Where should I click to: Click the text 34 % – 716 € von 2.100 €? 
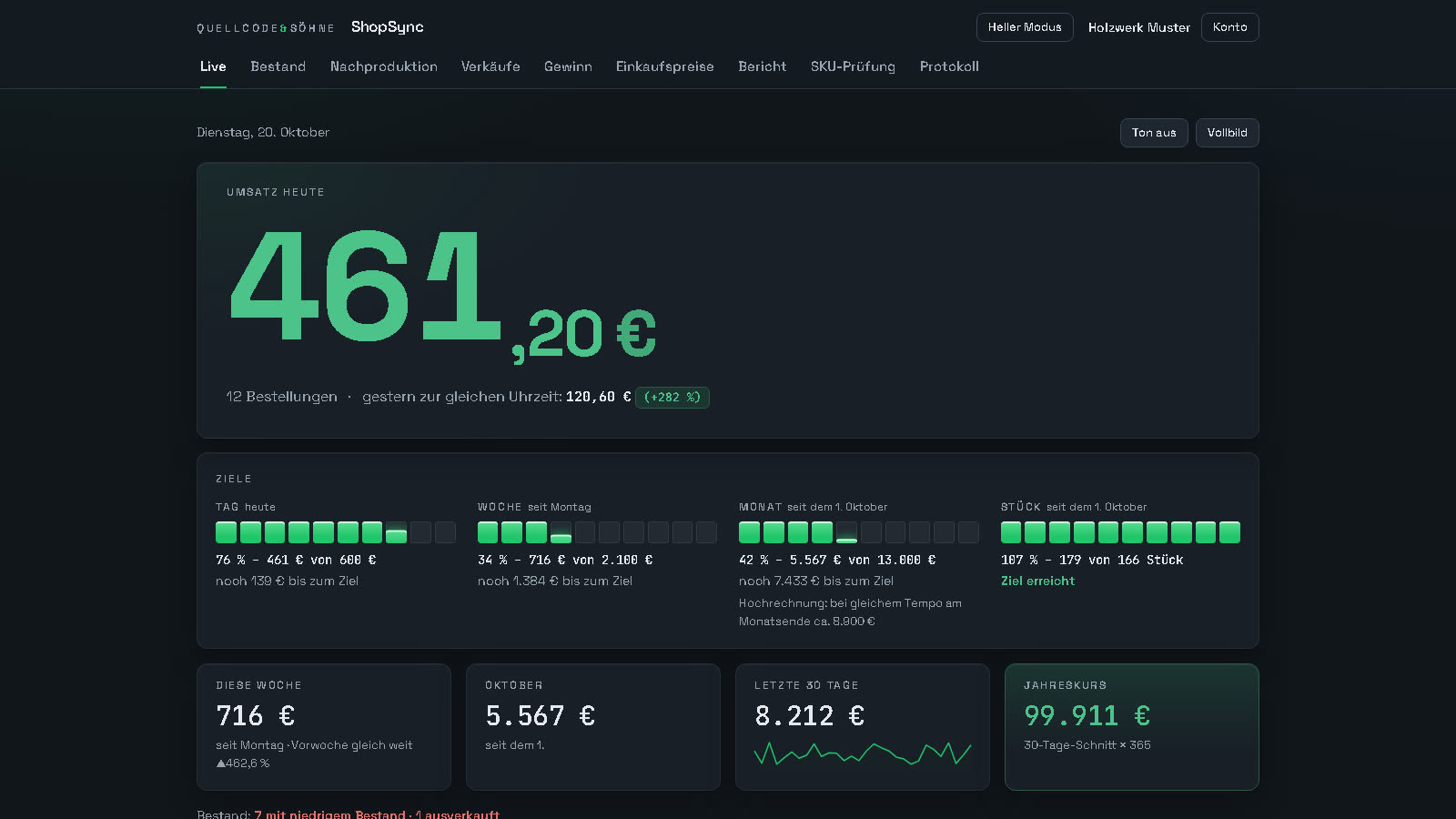click(565, 560)
